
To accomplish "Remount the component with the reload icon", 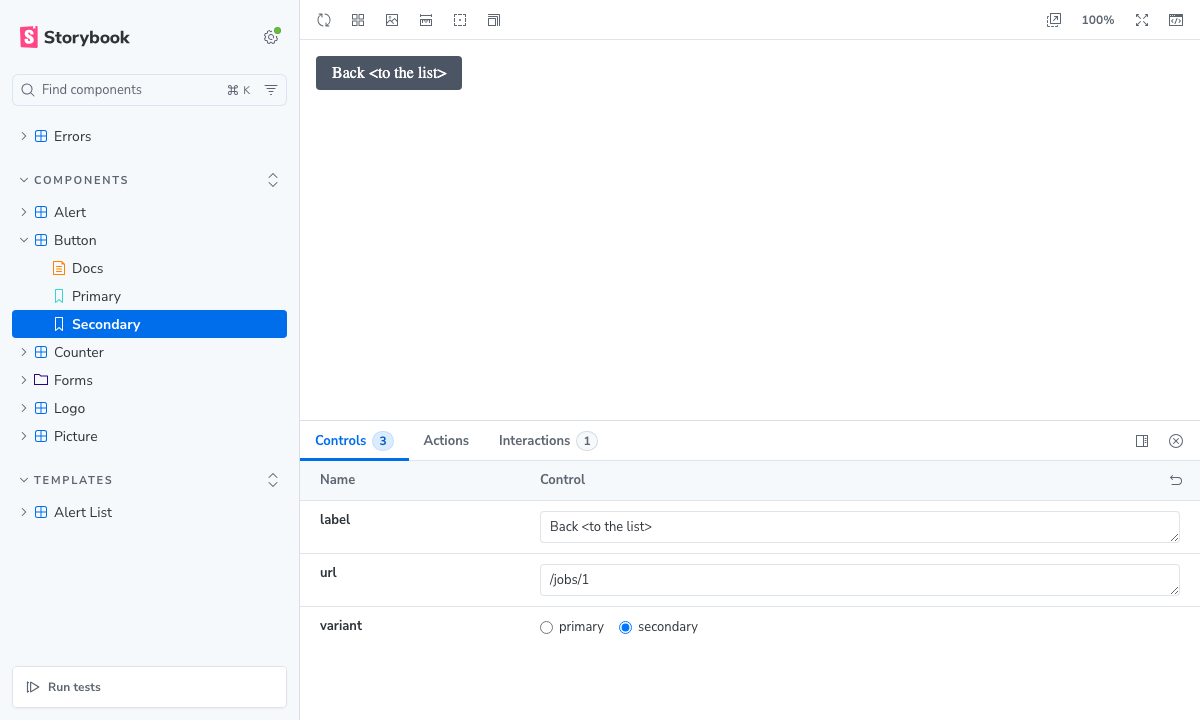I will (324, 20).
